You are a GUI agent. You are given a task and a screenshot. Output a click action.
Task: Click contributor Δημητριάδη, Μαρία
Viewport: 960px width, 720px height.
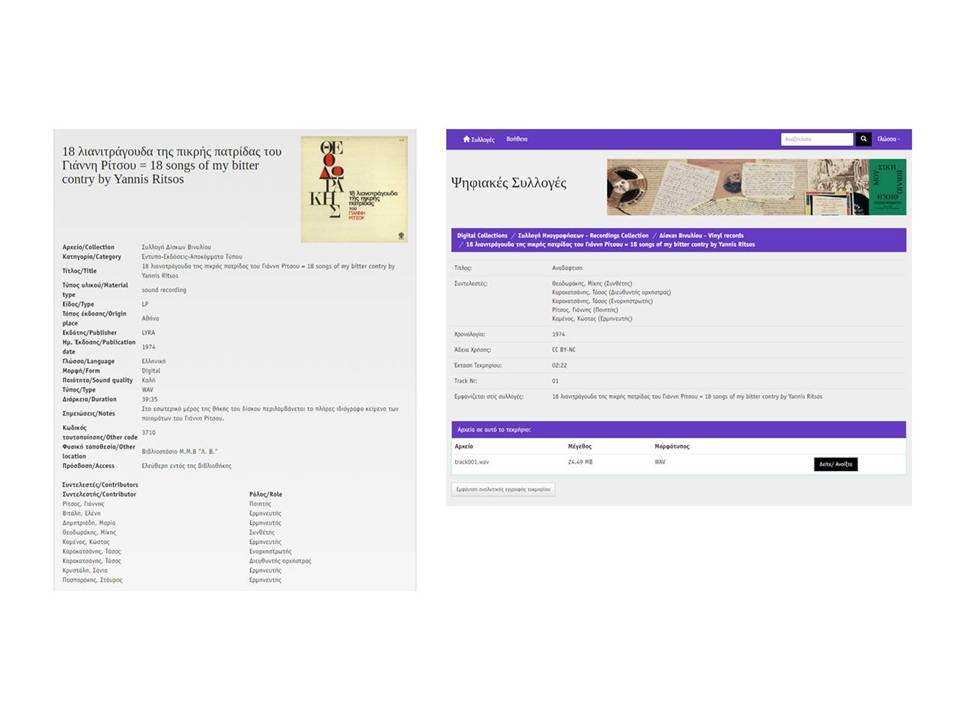tap(88, 523)
